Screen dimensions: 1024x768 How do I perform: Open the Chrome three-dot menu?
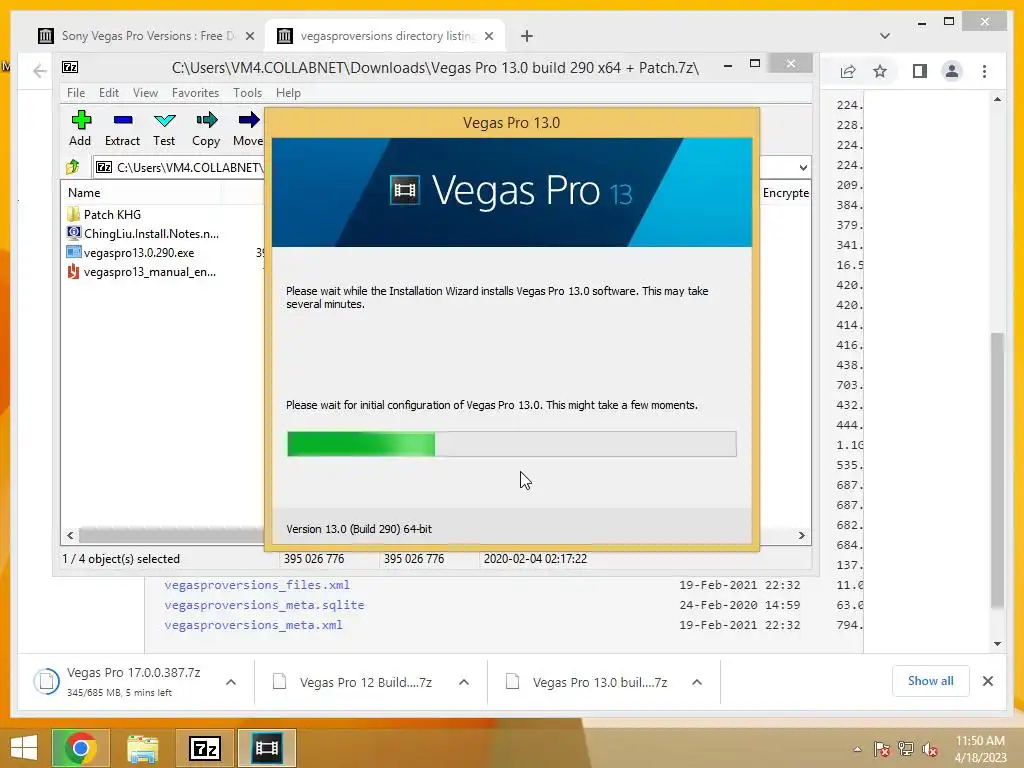click(x=984, y=71)
